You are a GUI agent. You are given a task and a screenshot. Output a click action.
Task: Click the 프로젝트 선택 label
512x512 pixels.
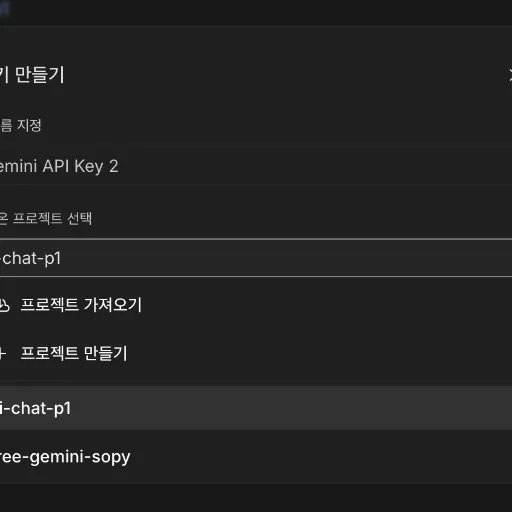(46, 219)
